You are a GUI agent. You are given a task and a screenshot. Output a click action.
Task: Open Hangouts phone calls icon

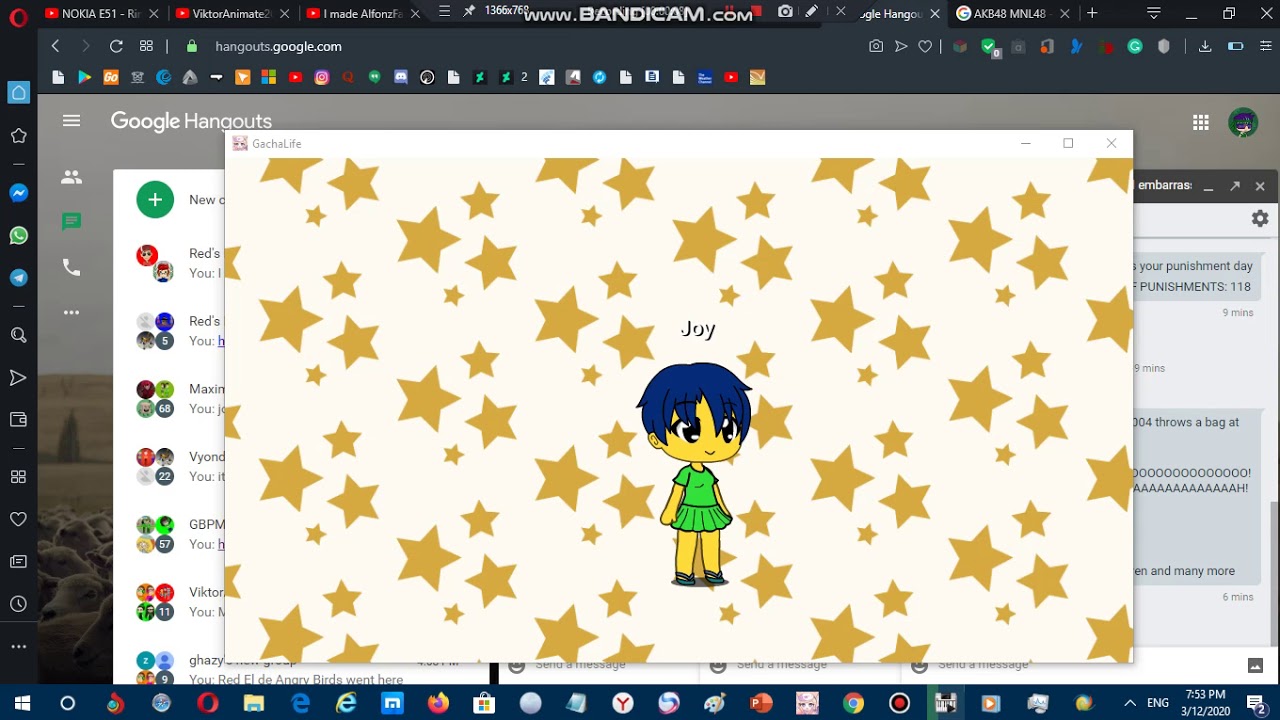(x=71, y=267)
